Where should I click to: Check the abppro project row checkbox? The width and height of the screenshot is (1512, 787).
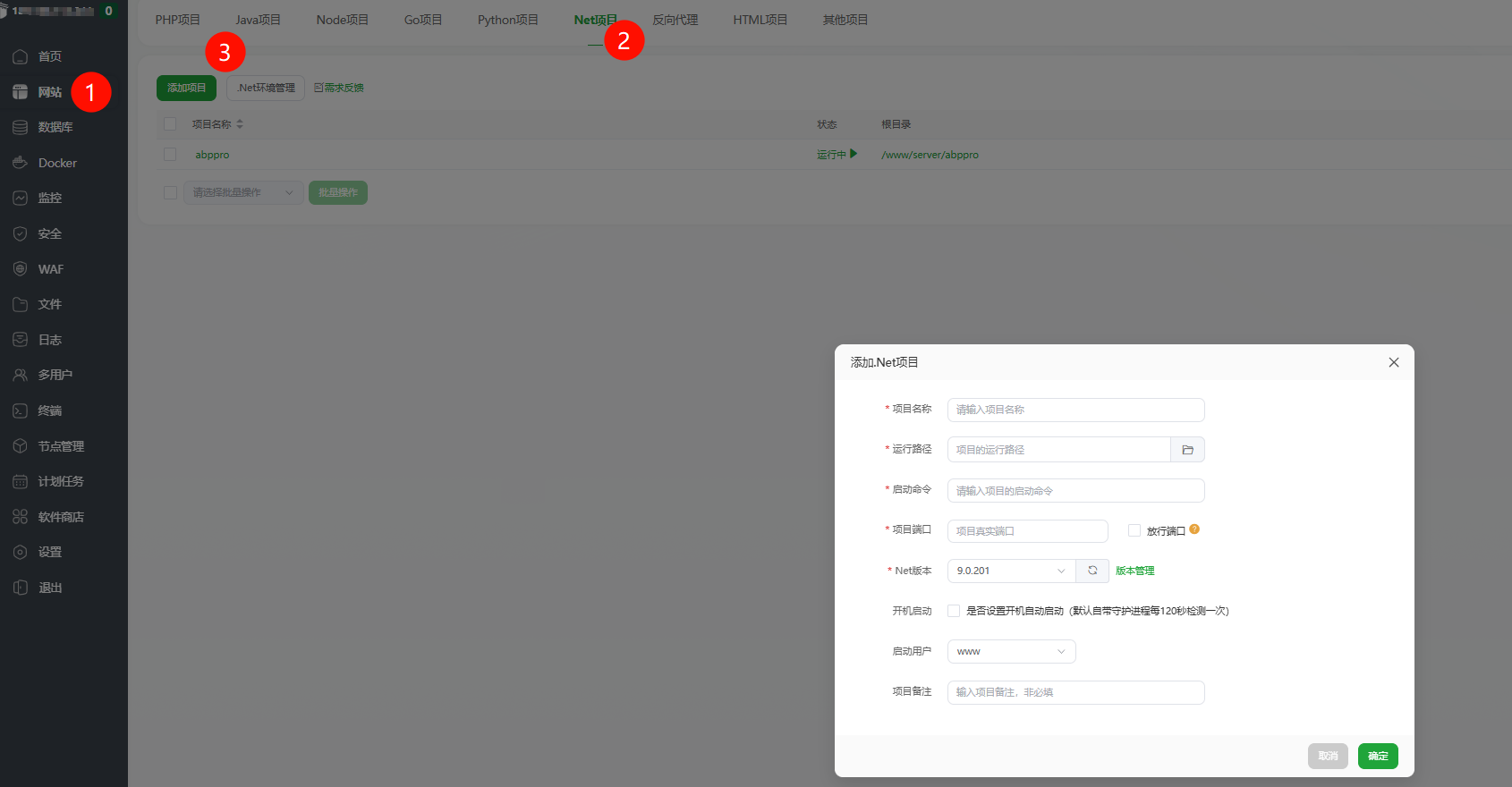(170, 155)
